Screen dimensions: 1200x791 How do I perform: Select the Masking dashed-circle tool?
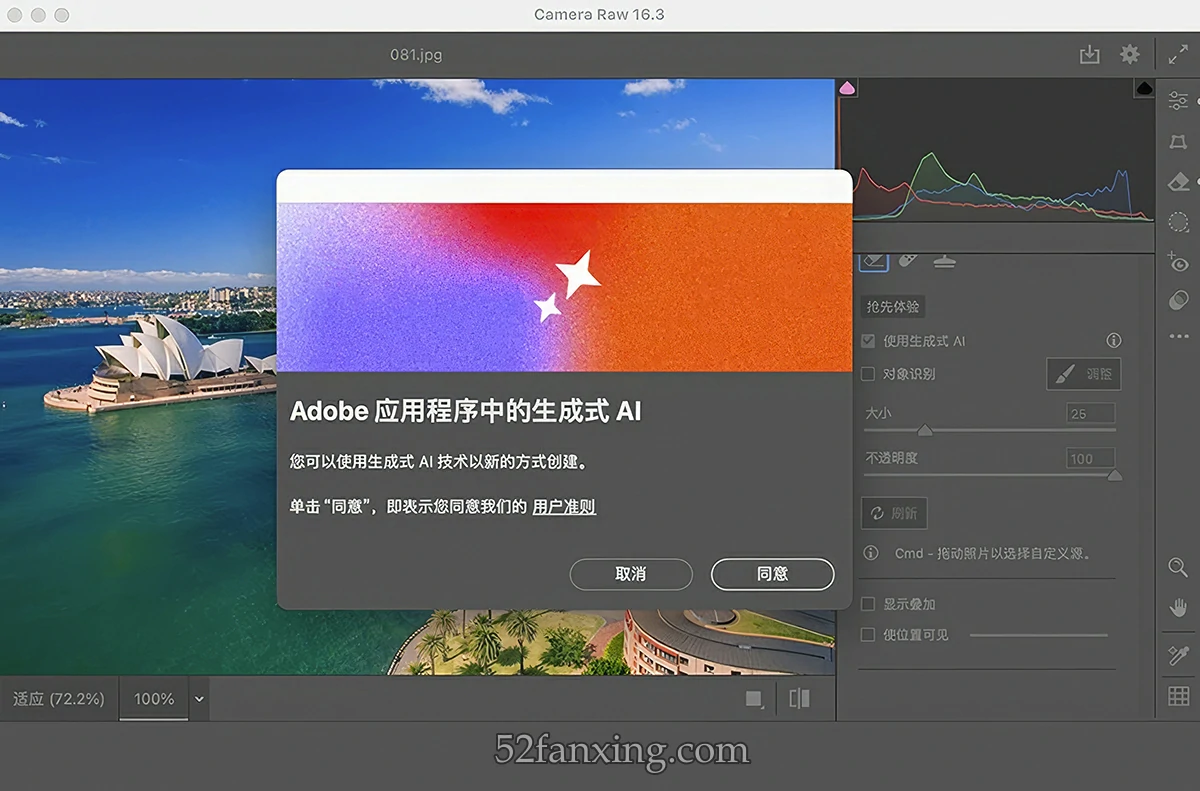click(1178, 222)
